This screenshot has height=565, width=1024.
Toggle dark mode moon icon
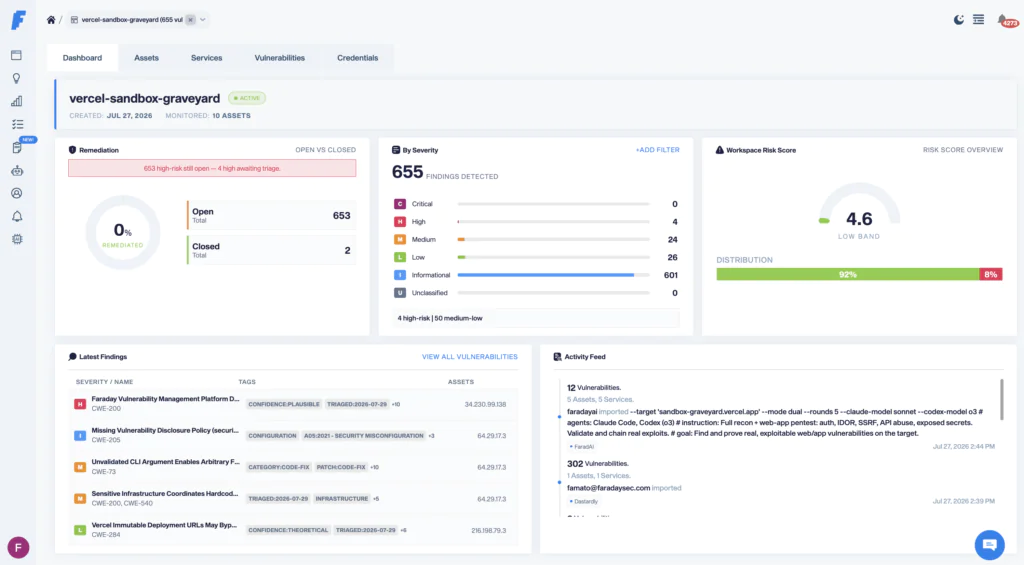pos(959,20)
